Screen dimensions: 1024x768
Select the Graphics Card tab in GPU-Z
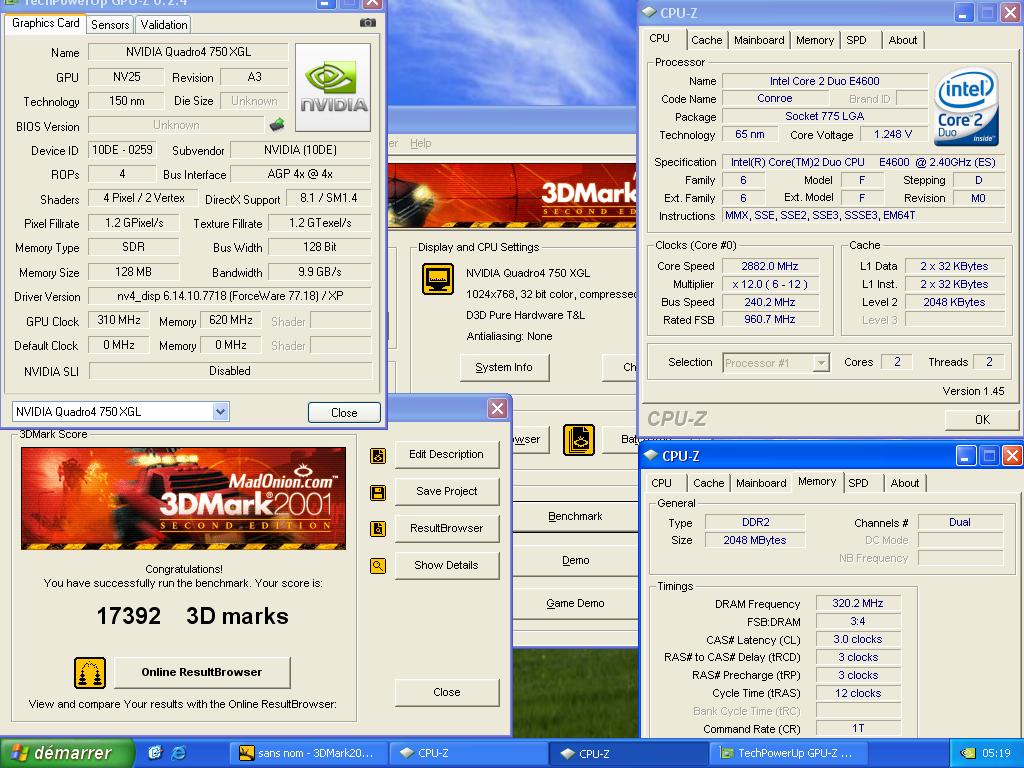point(46,23)
